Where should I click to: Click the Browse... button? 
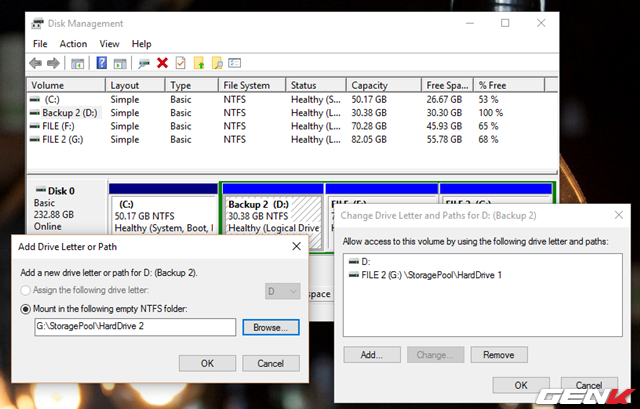(270, 327)
